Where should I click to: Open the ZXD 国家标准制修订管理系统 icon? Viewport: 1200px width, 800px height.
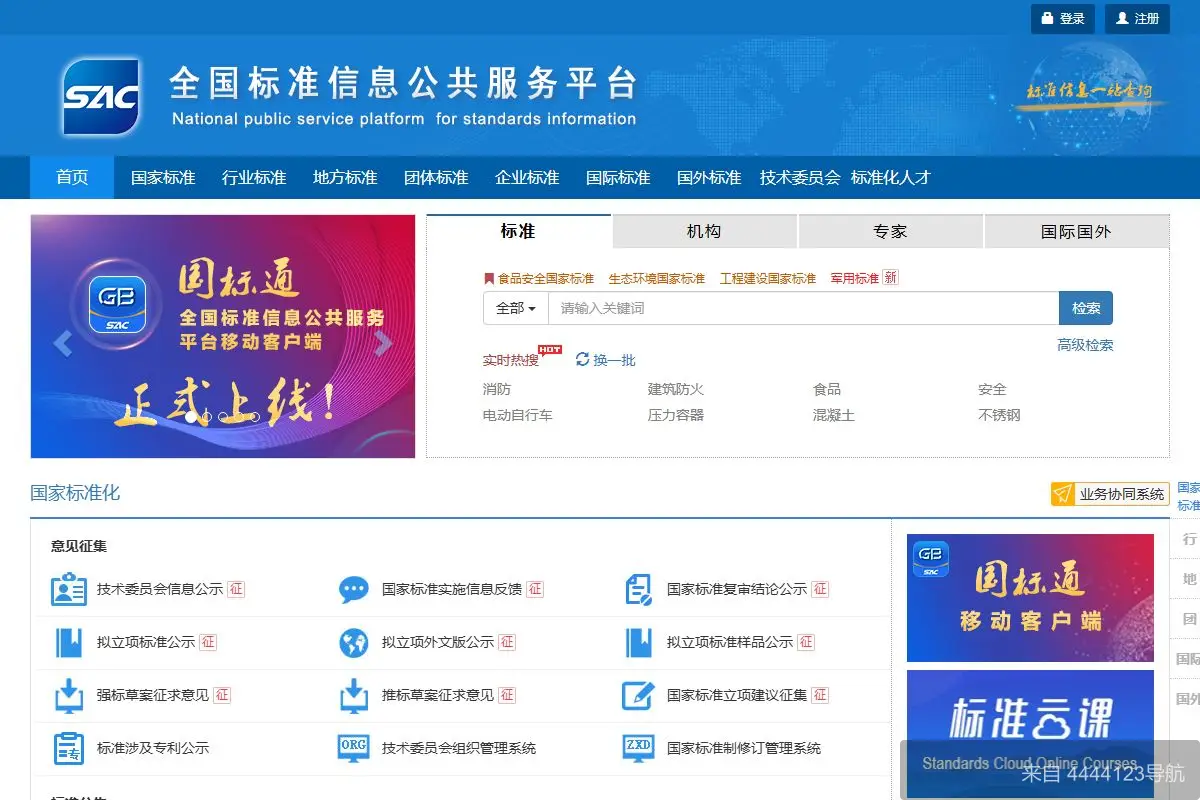(x=637, y=747)
